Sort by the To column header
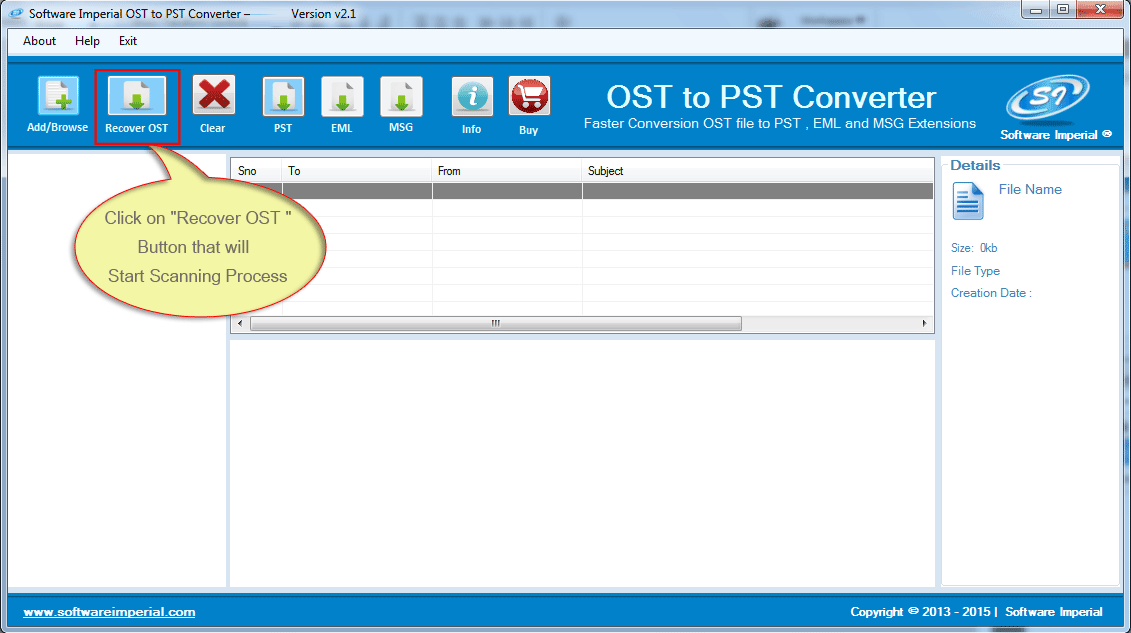This screenshot has width=1131, height=633. 357,171
